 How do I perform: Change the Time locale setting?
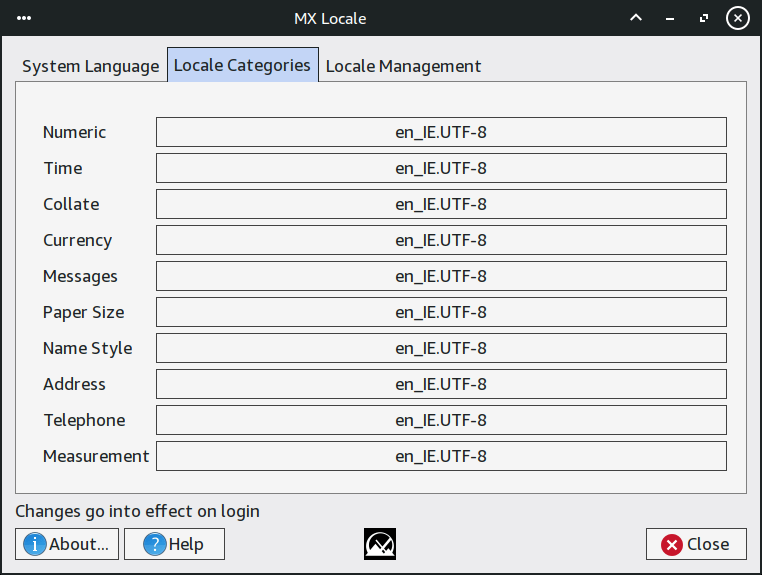click(441, 168)
